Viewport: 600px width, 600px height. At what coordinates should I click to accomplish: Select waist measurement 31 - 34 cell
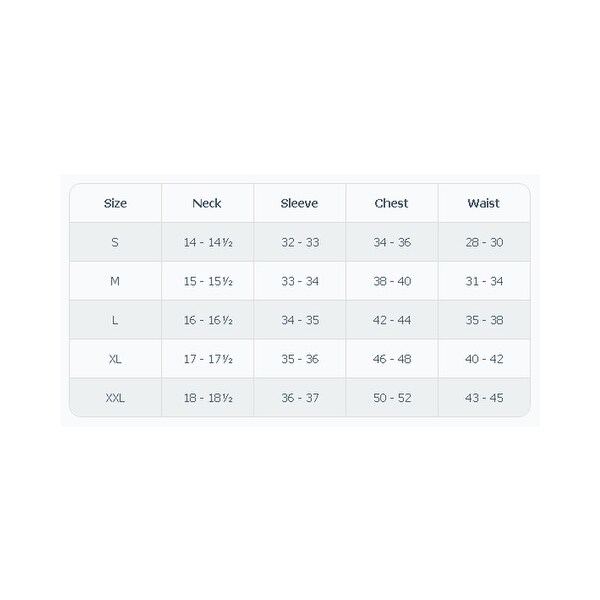(484, 281)
